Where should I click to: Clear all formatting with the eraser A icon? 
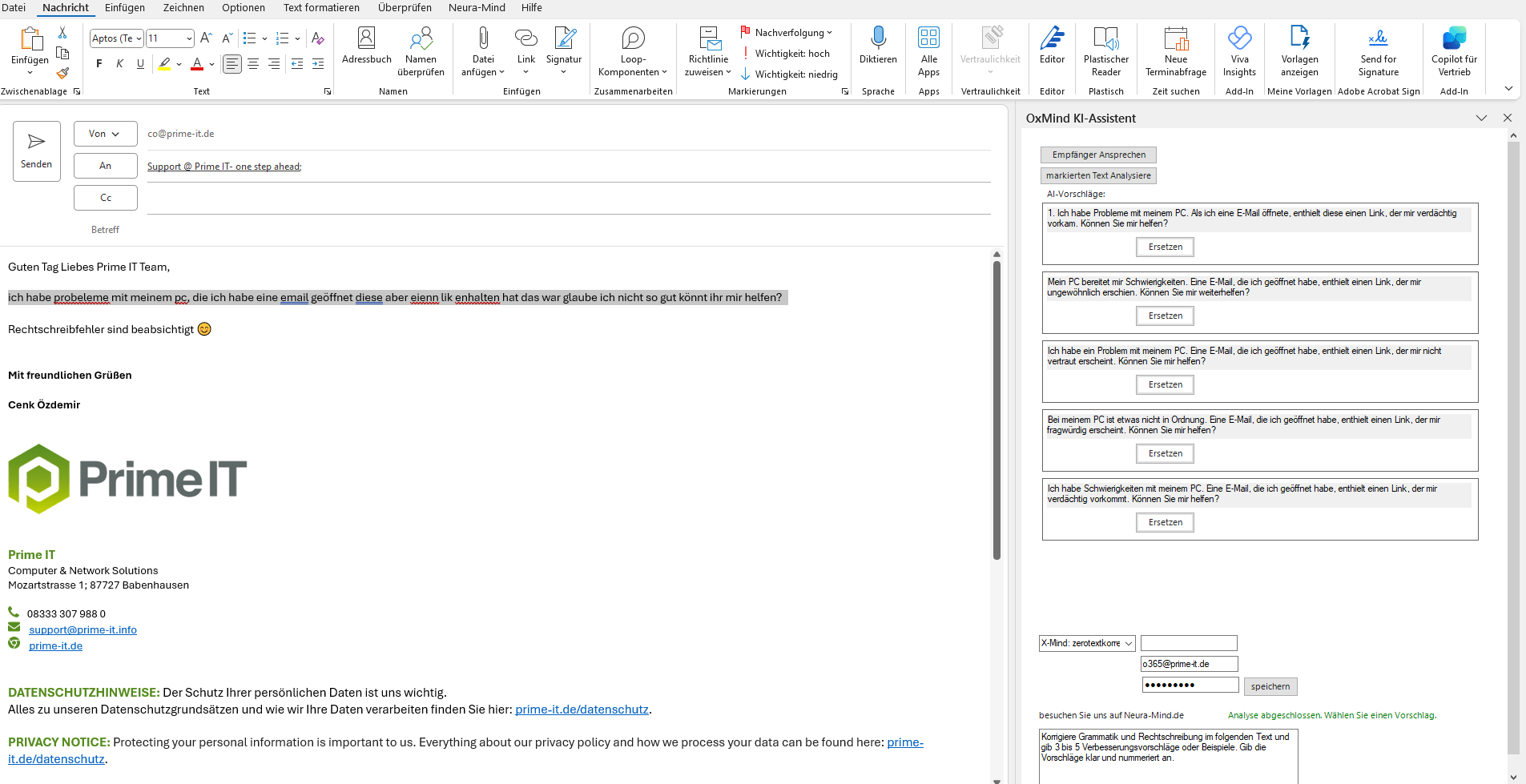(x=318, y=38)
